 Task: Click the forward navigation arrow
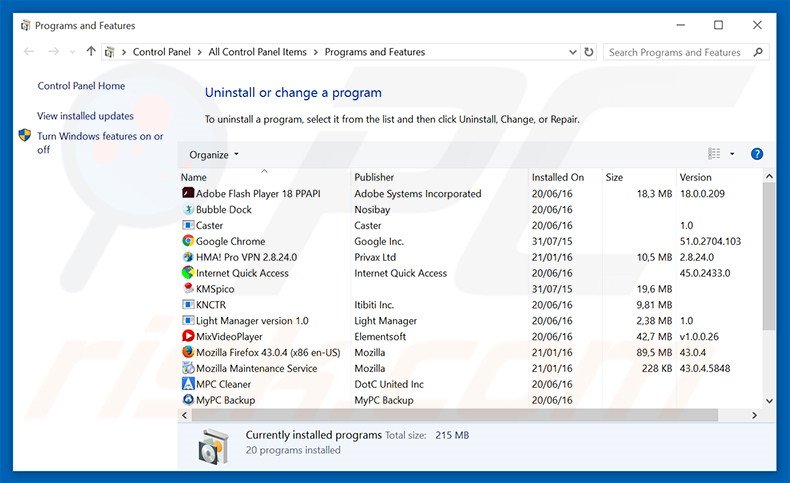pos(53,51)
